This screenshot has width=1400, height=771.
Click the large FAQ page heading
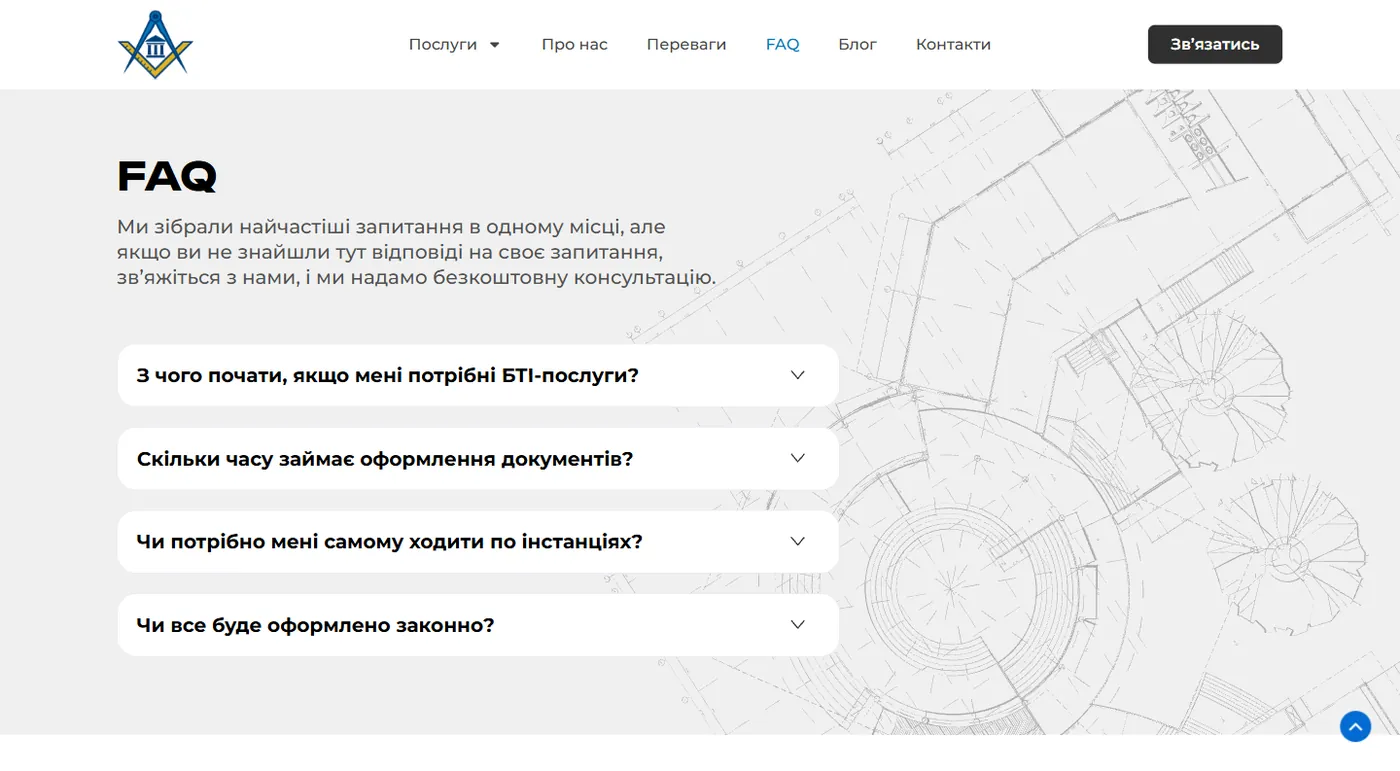tap(167, 177)
